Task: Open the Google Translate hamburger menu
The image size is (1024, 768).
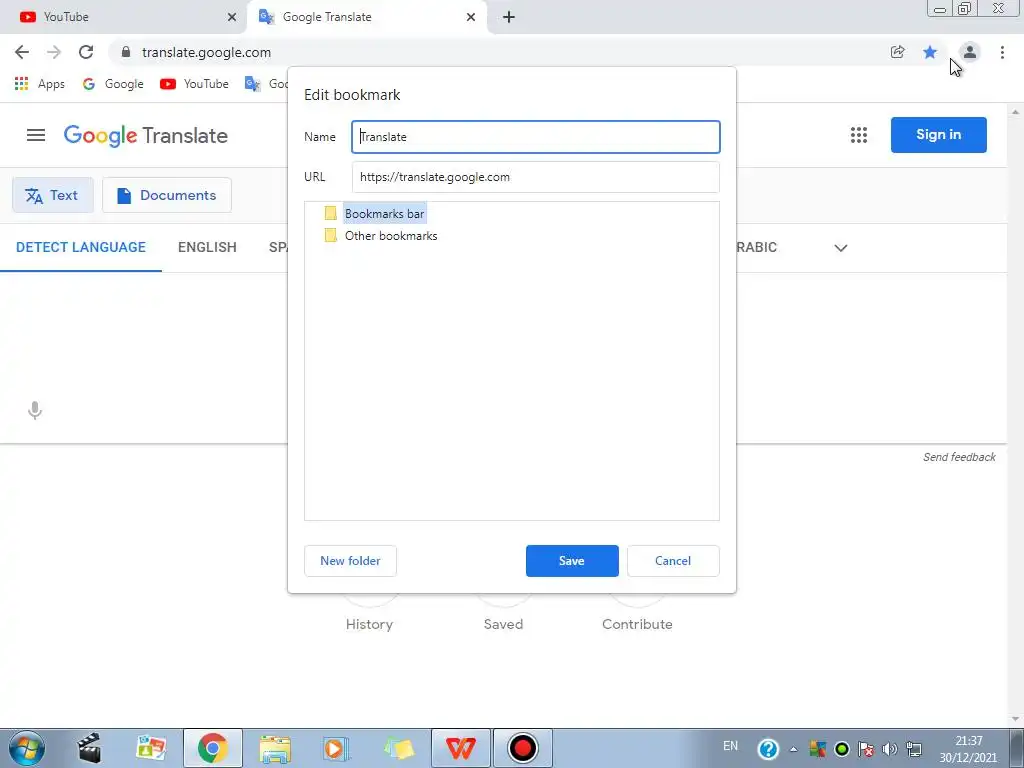Action: 36,135
